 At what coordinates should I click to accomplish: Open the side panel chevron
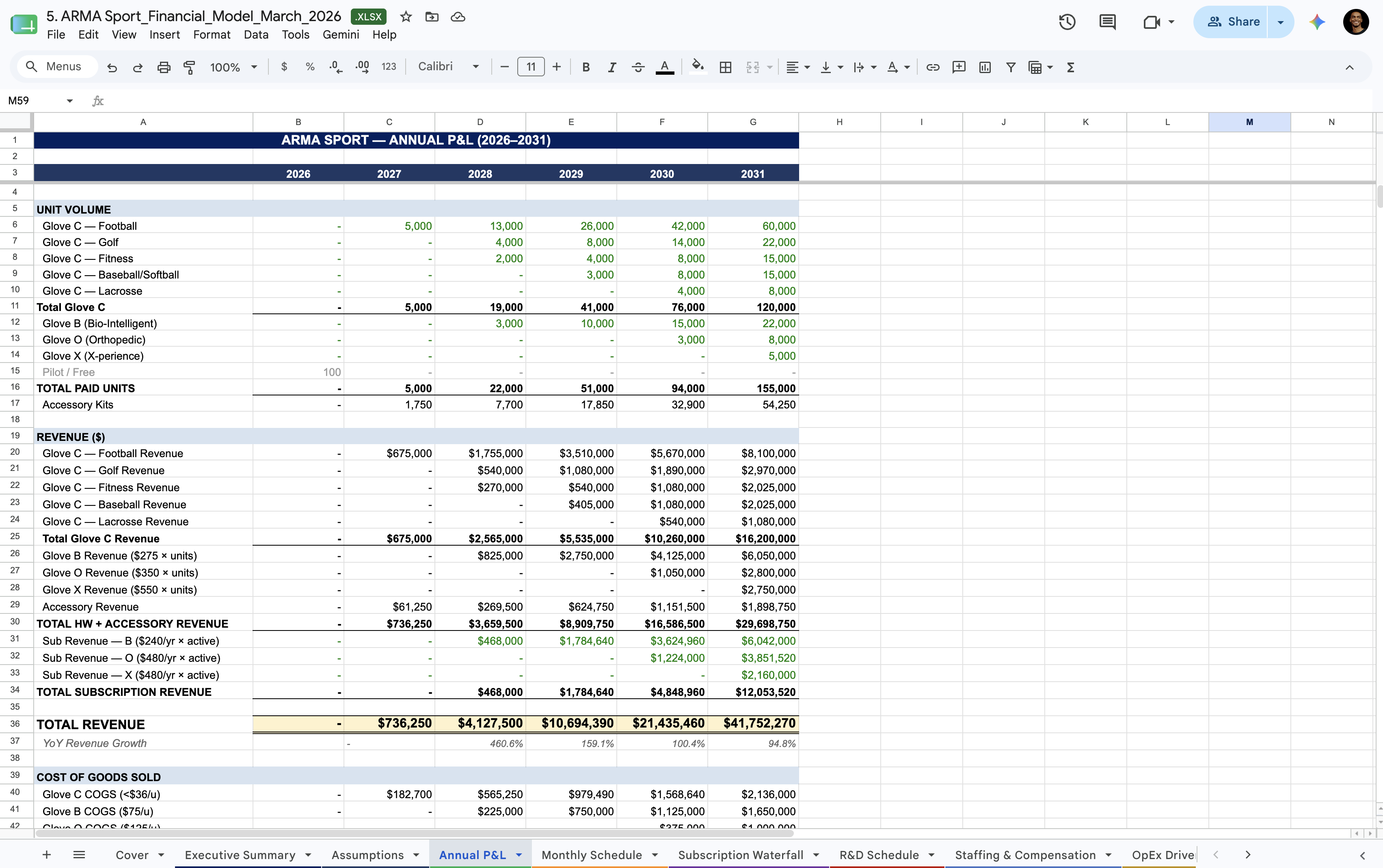[x=1362, y=855]
